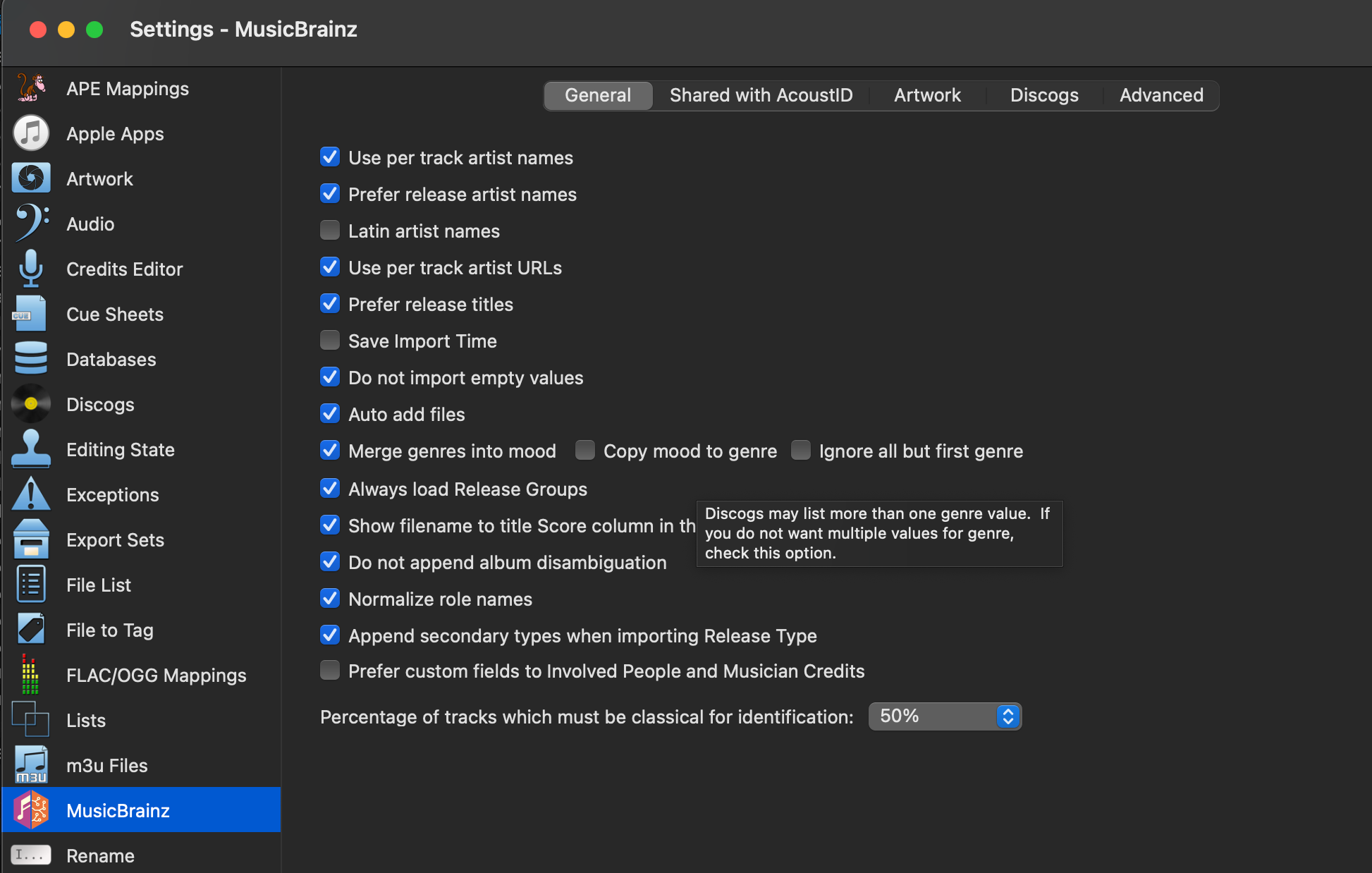The width and height of the screenshot is (1372, 873).
Task: Enable the Latin artist names checkbox
Action: 330,231
